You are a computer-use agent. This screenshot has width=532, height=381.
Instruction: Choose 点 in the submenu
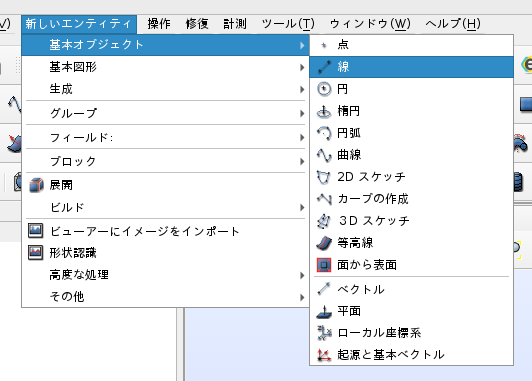tap(411, 45)
